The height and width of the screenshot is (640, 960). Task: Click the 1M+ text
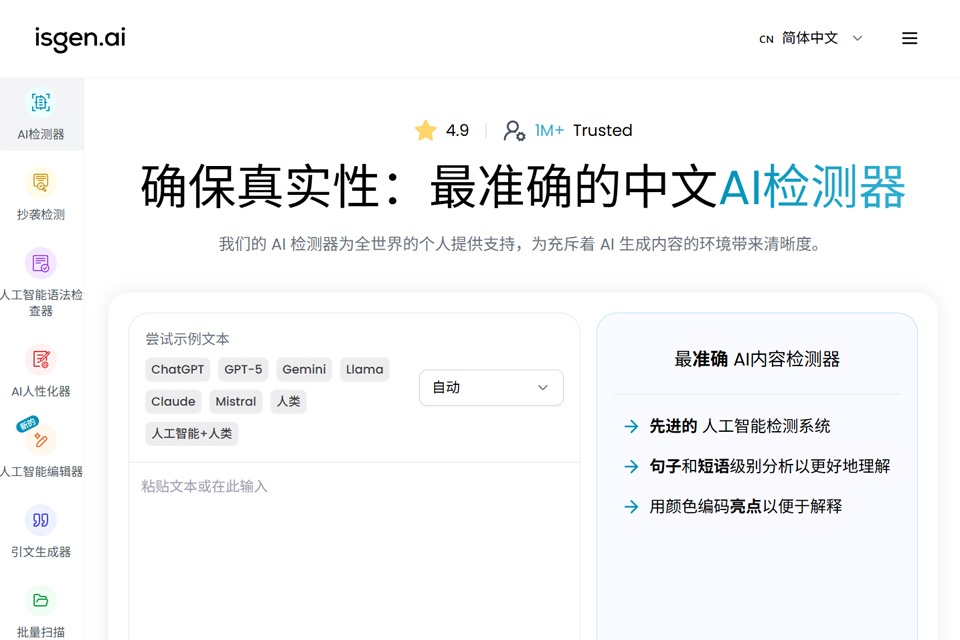click(549, 130)
